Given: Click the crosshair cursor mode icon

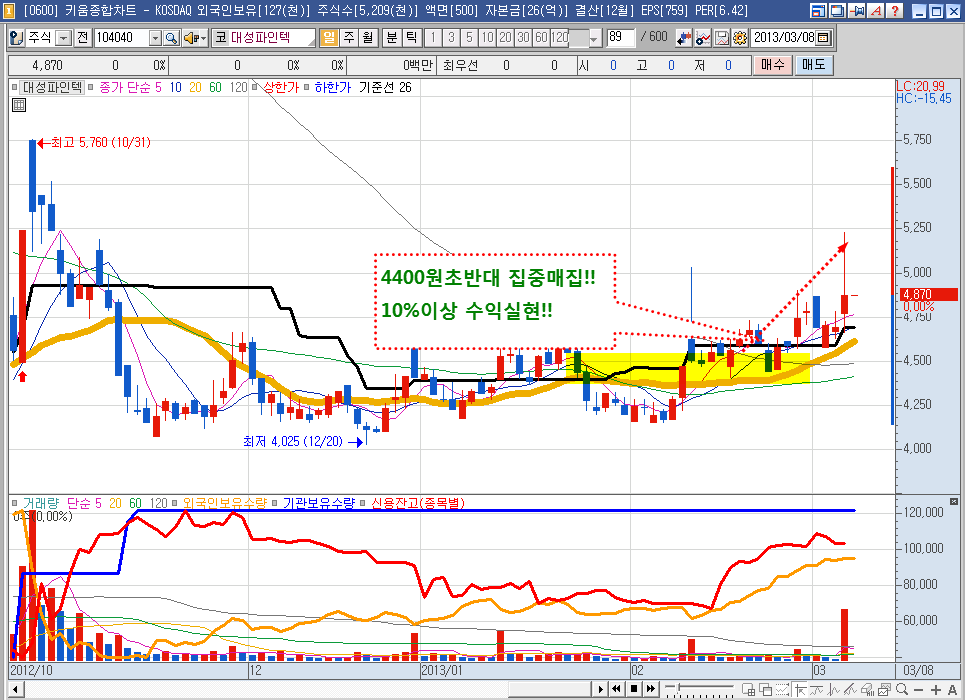Looking at the screenshot, I should [x=800, y=690].
